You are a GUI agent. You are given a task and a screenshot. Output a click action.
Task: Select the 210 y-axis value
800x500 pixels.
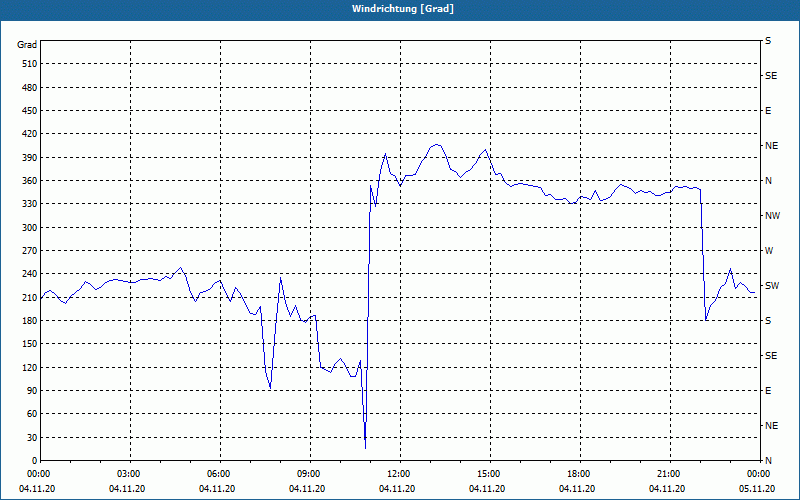(x=30, y=297)
